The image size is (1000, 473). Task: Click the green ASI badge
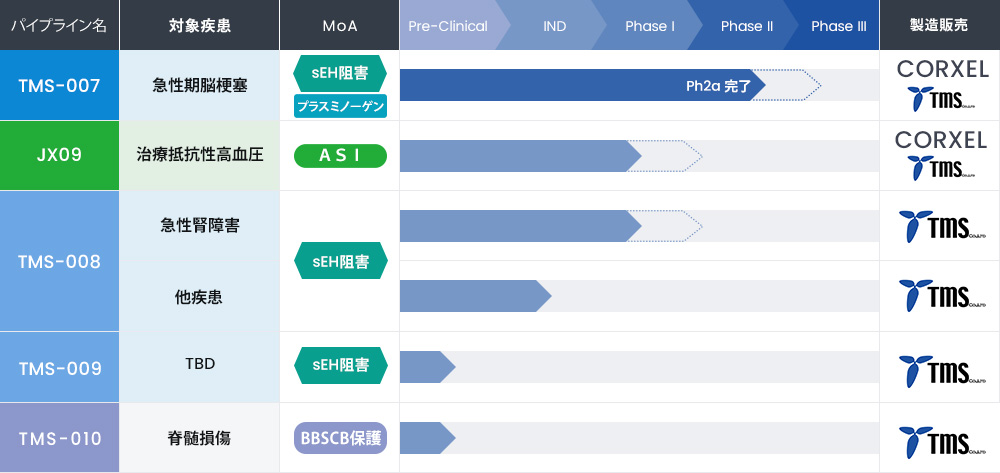point(340,155)
